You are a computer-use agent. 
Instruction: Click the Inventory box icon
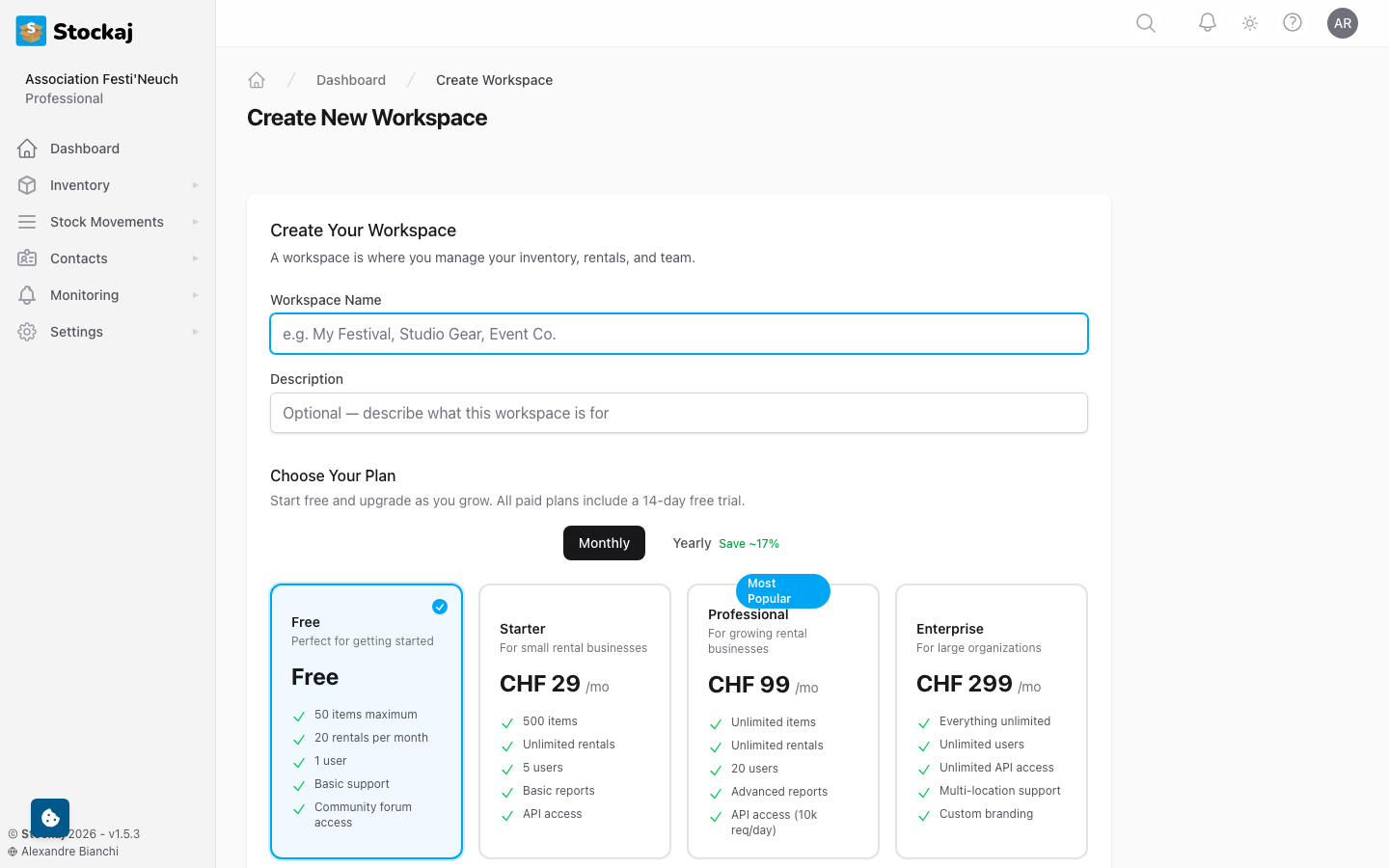(x=27, y=185)
